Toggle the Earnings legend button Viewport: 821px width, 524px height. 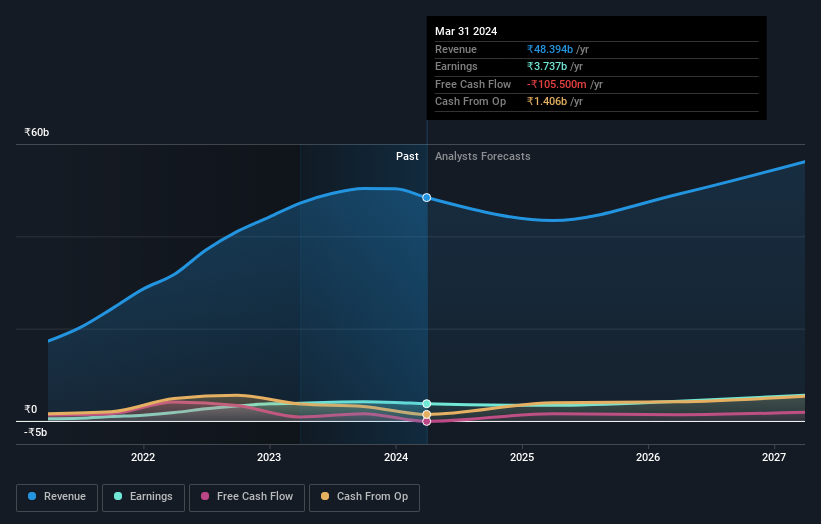point(143,497)
